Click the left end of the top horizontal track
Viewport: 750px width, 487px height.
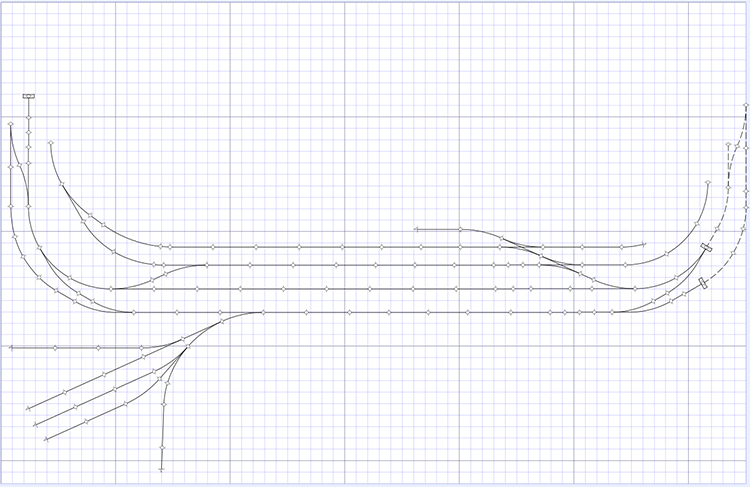tap(162, 246)
